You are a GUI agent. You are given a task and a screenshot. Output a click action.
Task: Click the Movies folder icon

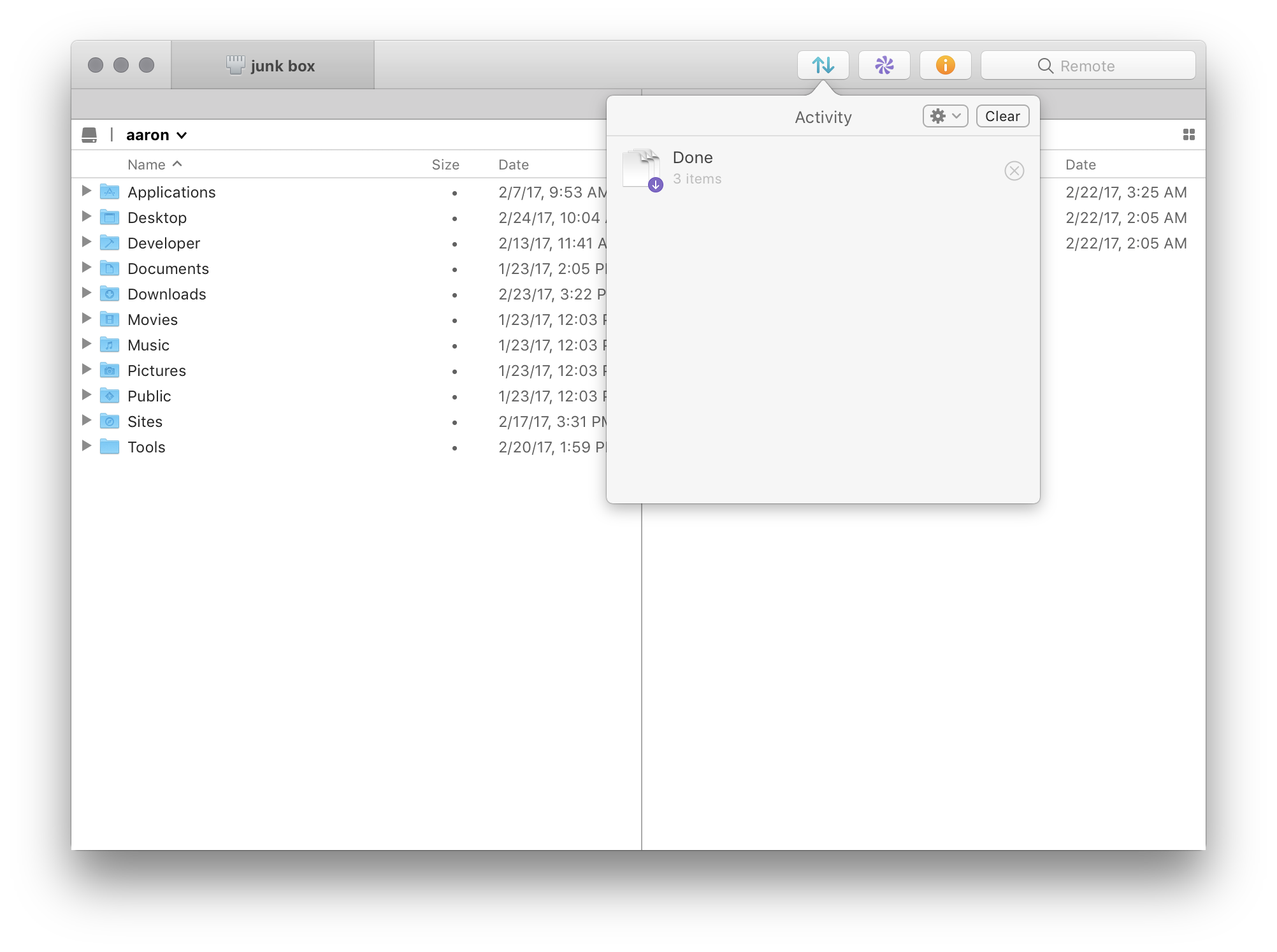click(x=110, y=319)
